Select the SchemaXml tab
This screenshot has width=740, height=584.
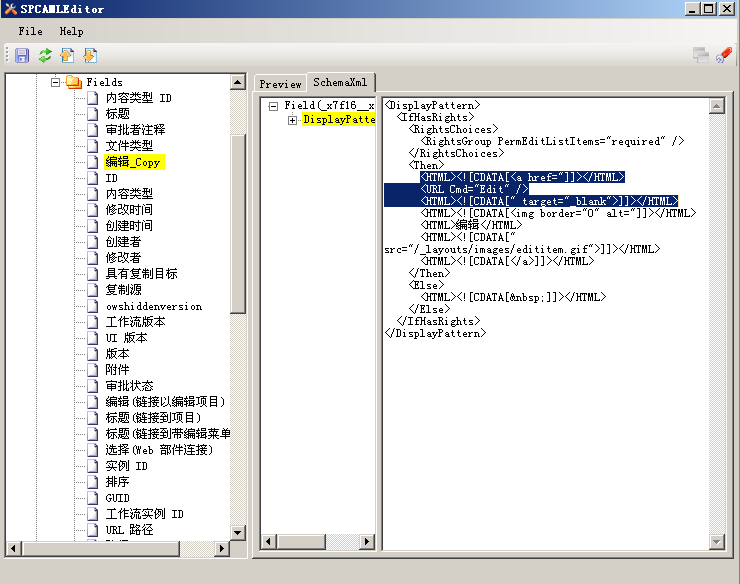click(339, 83)
